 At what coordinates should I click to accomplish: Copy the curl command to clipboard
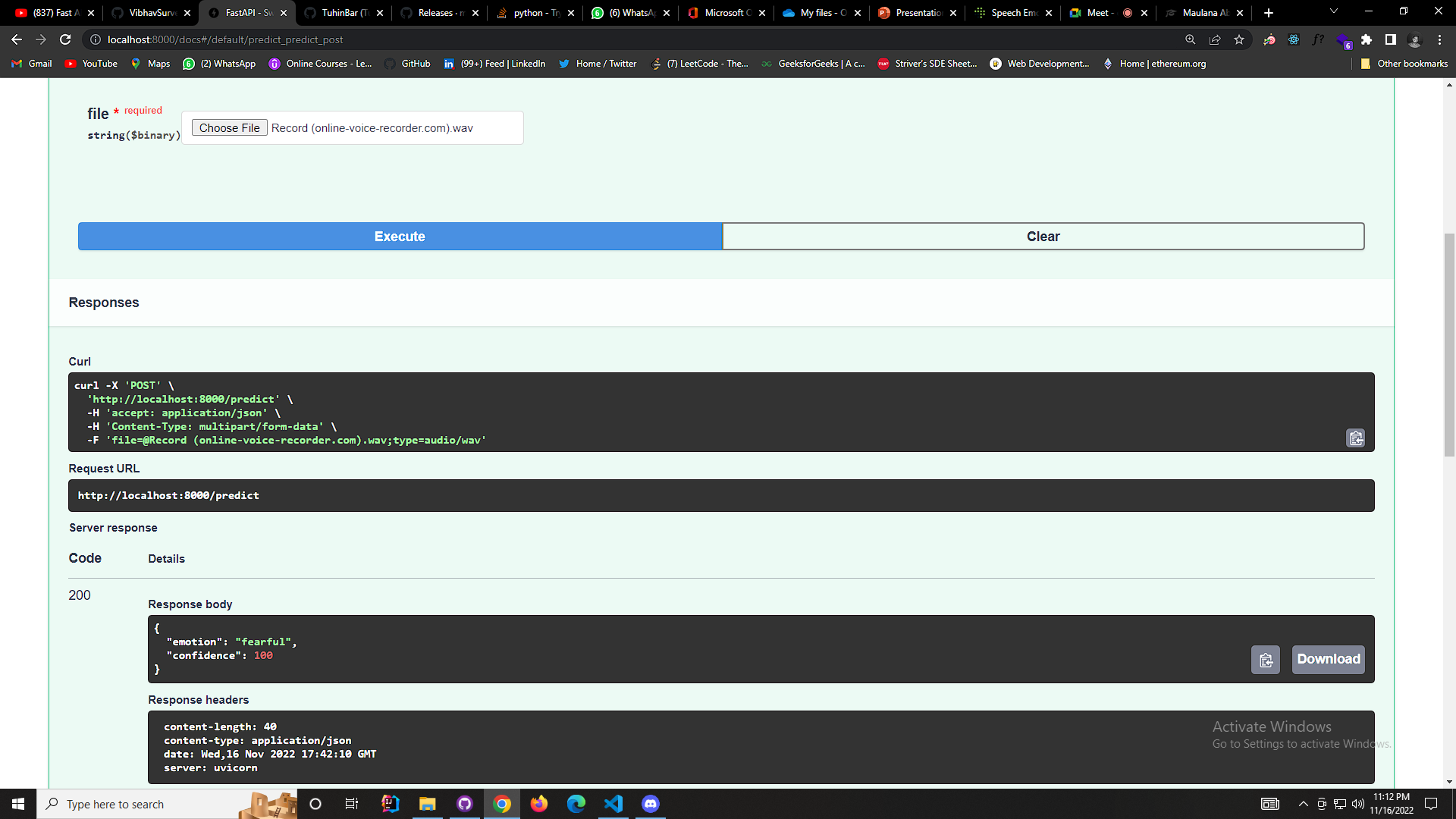click(1355, 438)
